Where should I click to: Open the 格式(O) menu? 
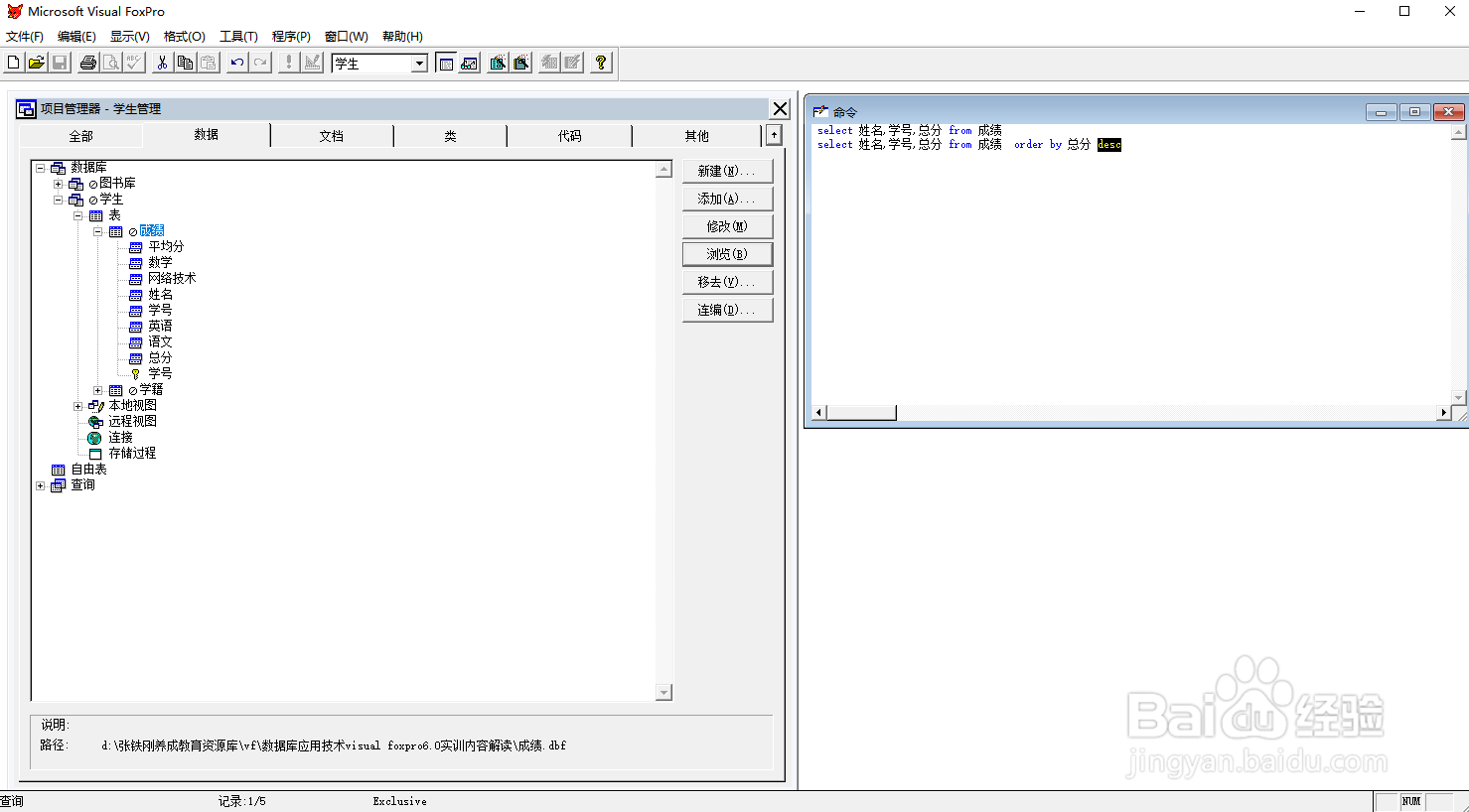(184, 37)
